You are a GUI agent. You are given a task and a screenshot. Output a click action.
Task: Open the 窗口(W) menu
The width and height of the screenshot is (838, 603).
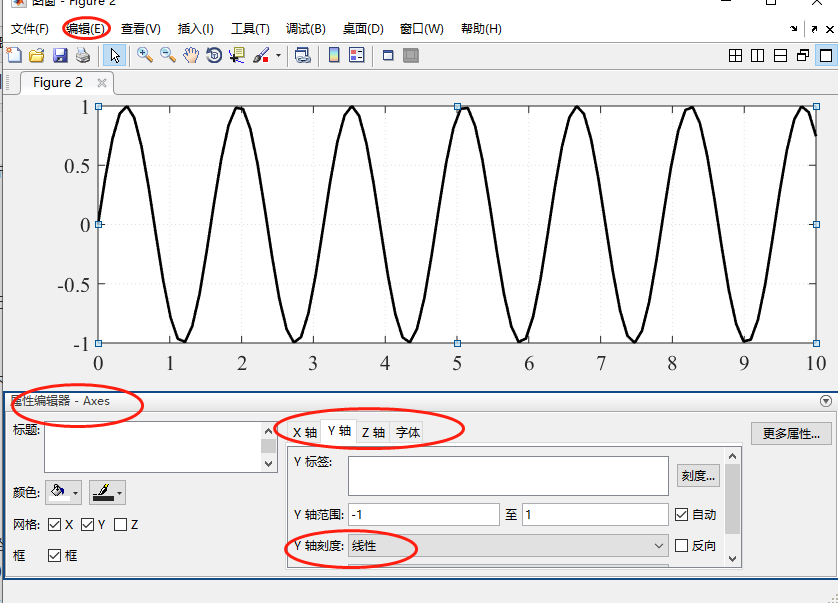point(422,28)
